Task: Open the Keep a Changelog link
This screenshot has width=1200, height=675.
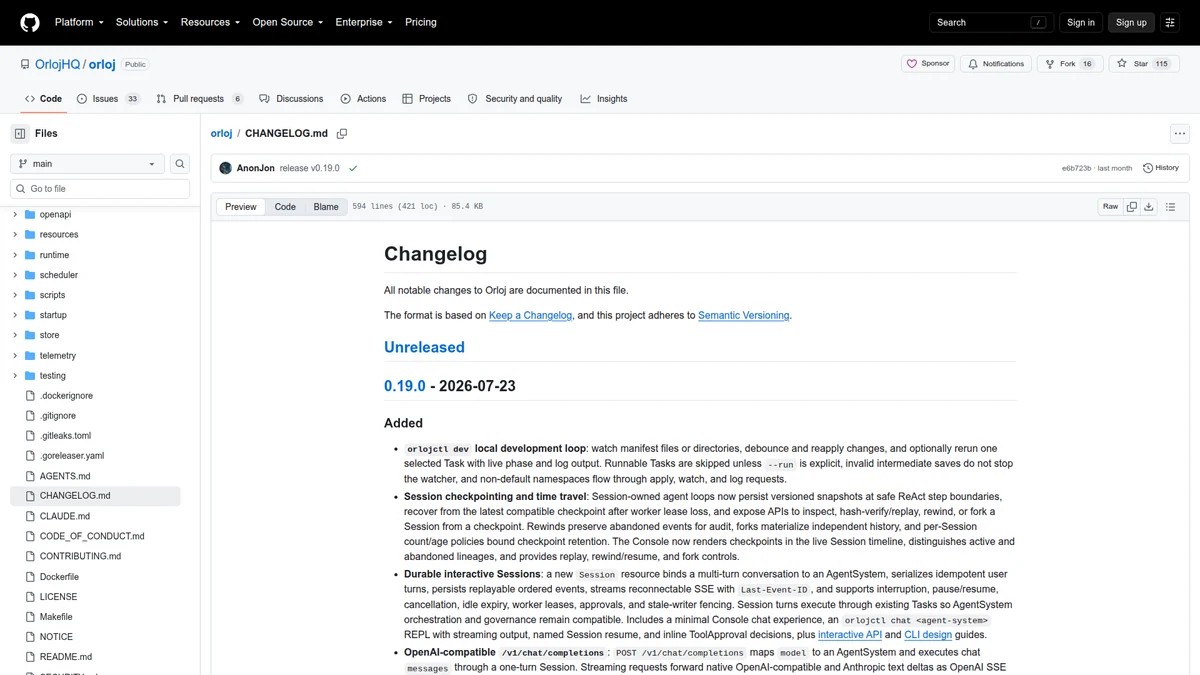Action: [530, 315]
